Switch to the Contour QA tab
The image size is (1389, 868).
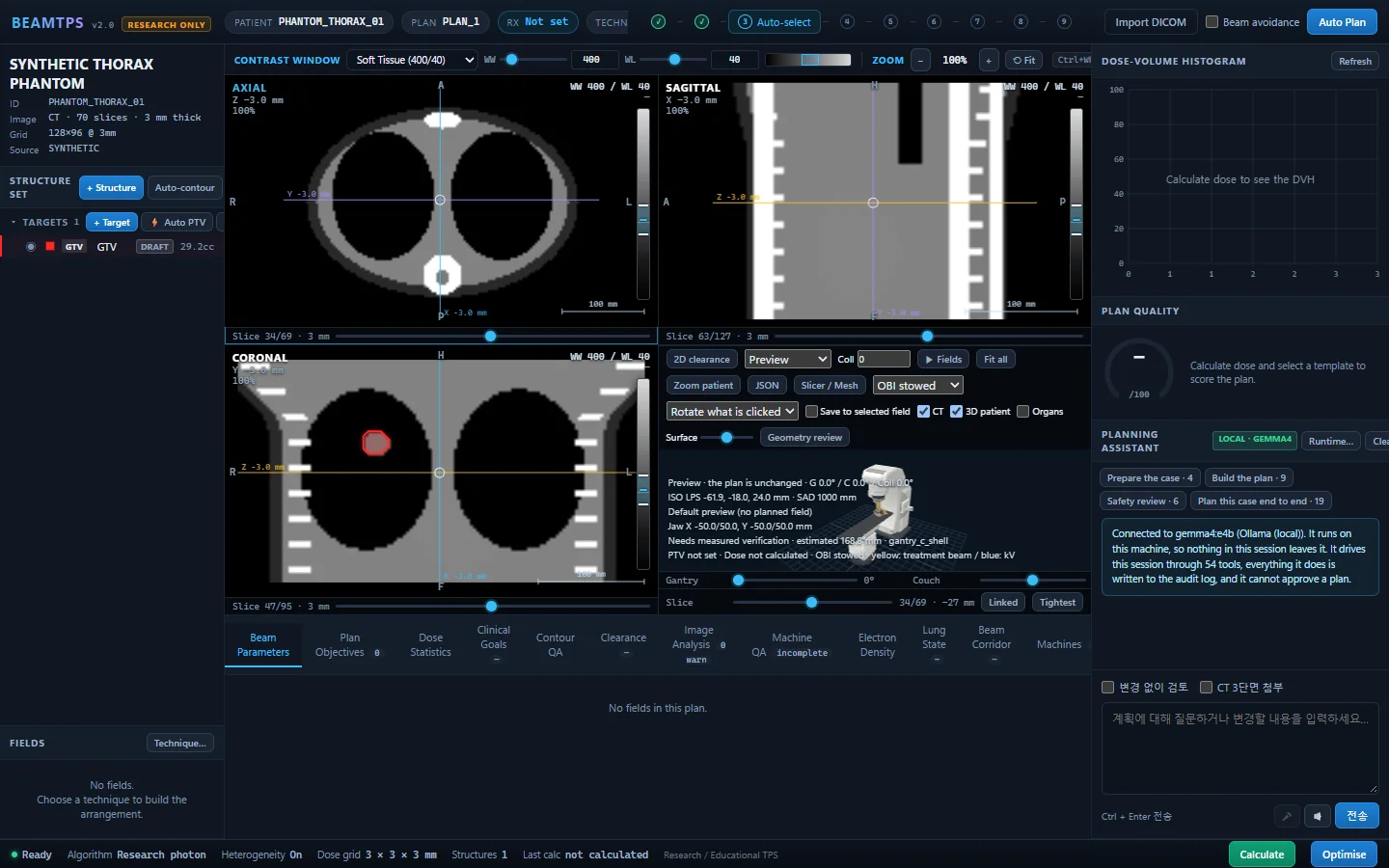[555, 645]
